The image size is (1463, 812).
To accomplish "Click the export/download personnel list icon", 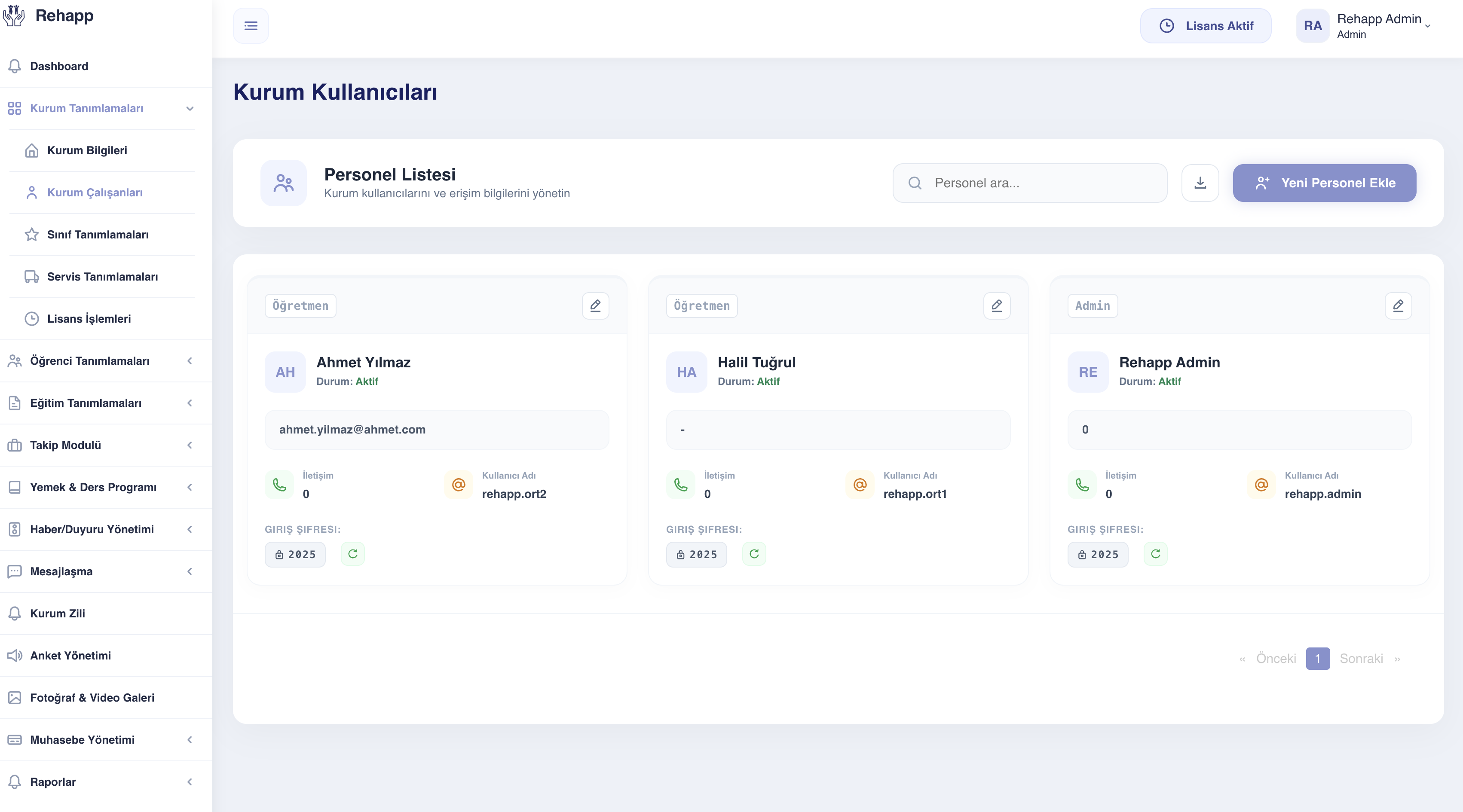I will point(1200,183).
